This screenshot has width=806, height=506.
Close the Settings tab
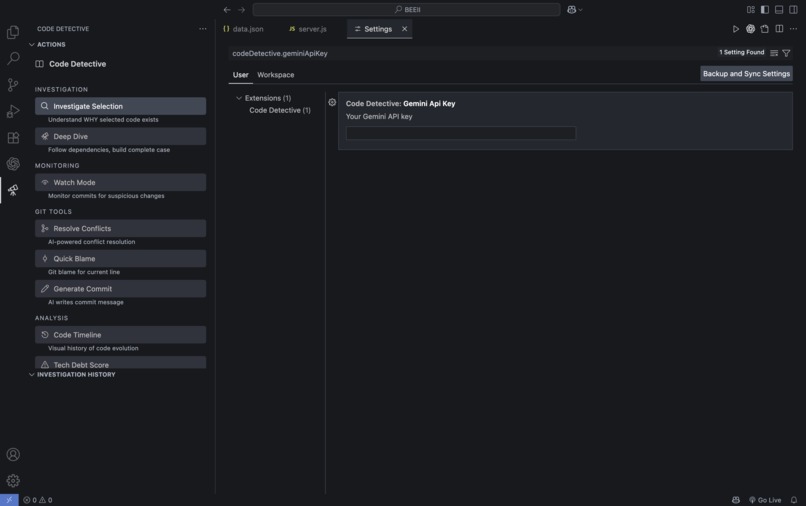click(405, 29)
